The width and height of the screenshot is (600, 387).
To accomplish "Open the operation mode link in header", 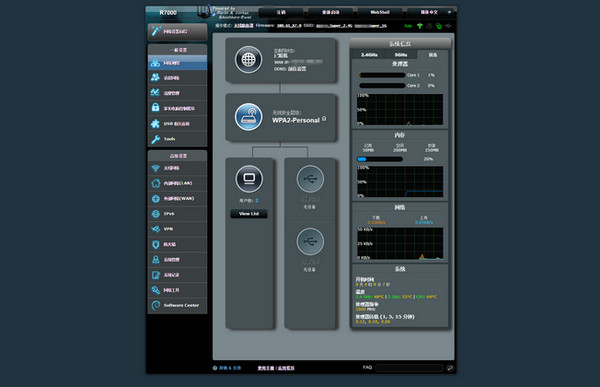I will point(244,26).
